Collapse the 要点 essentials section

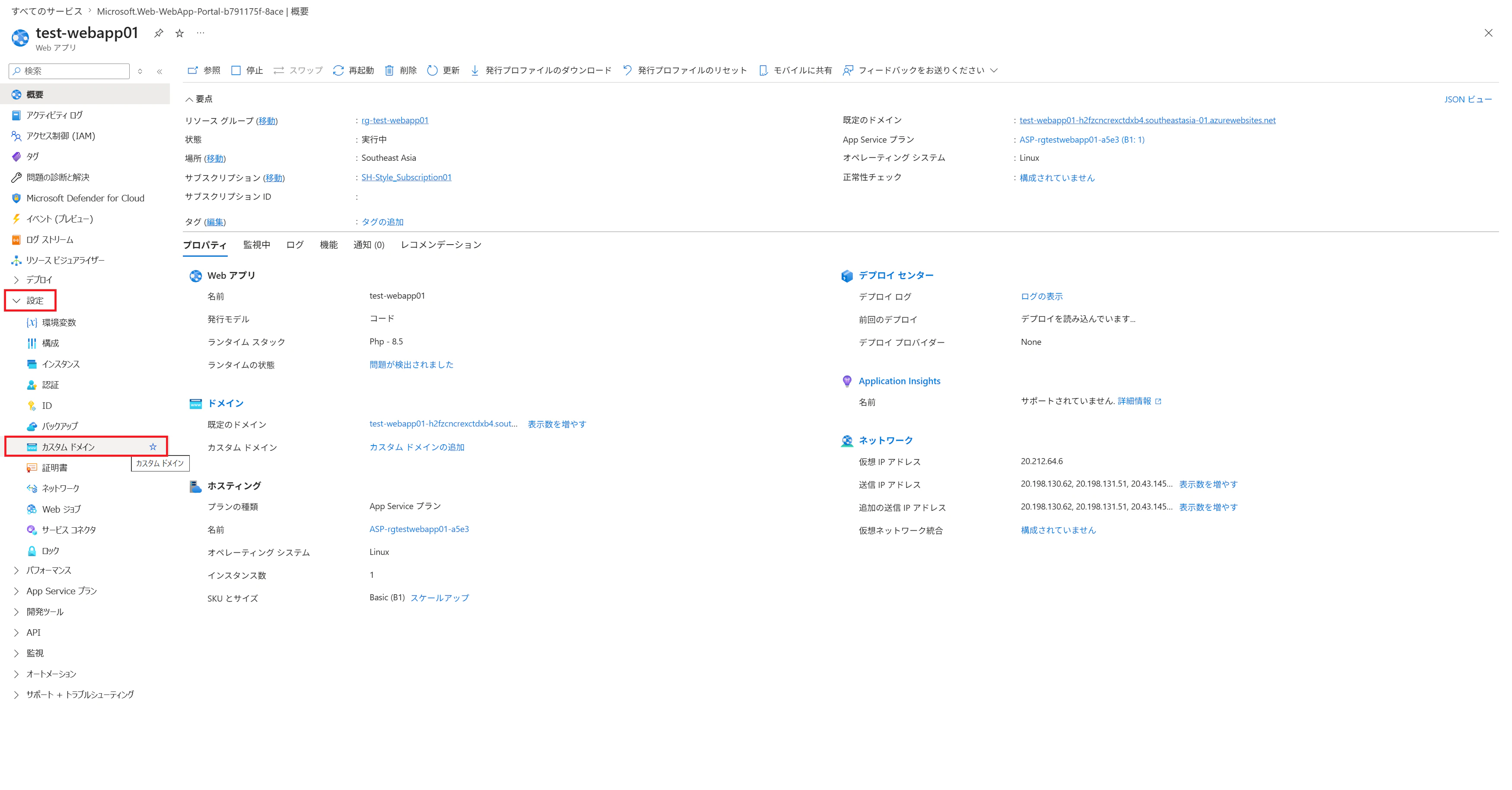199,99
